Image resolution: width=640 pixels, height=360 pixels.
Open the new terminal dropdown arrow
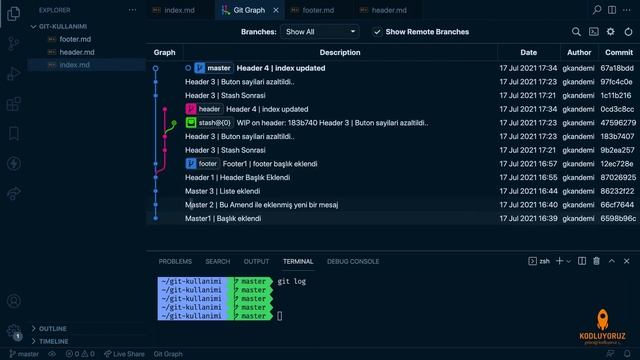pos(569,261)
